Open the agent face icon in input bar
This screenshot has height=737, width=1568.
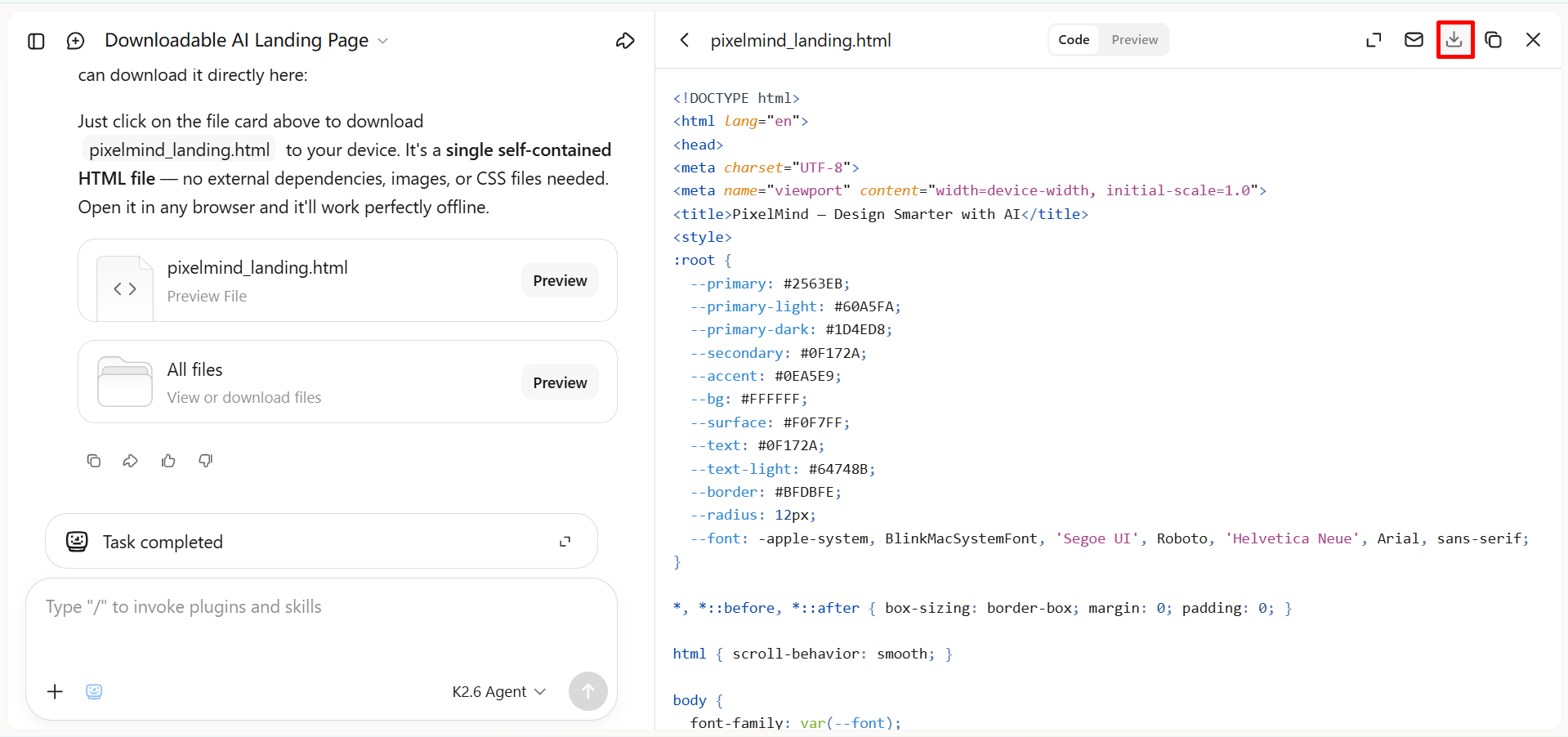(94, 691)
